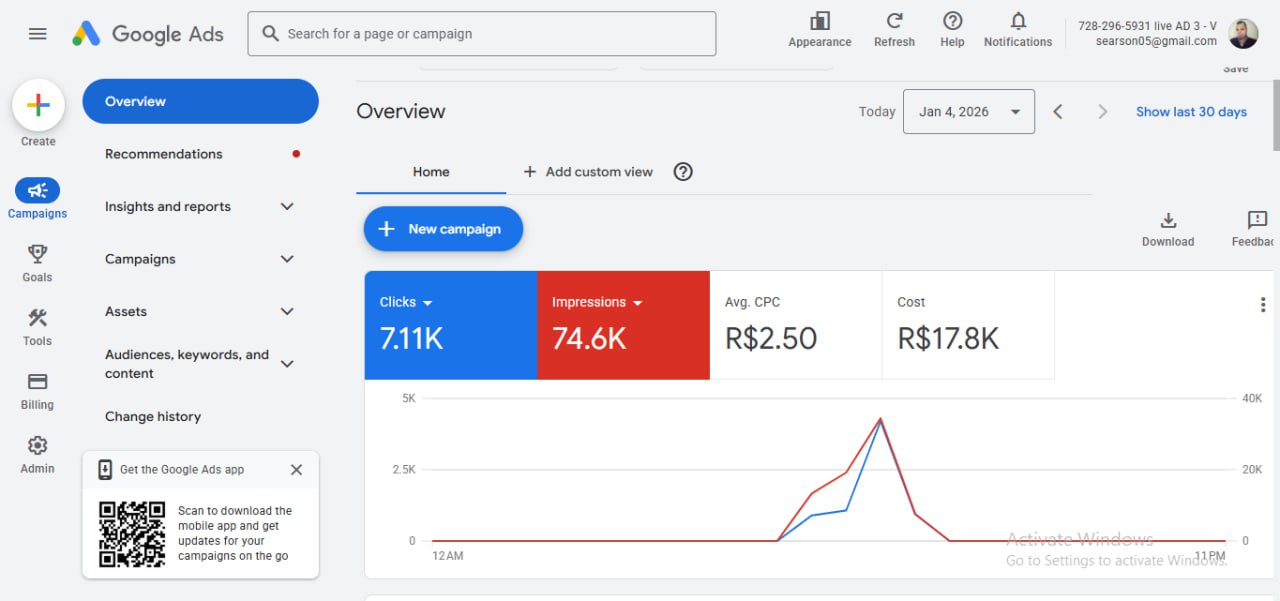Click the app download QR code
Image resolution: width=1280 pixels, height=601 pixels.
(132, 535)
